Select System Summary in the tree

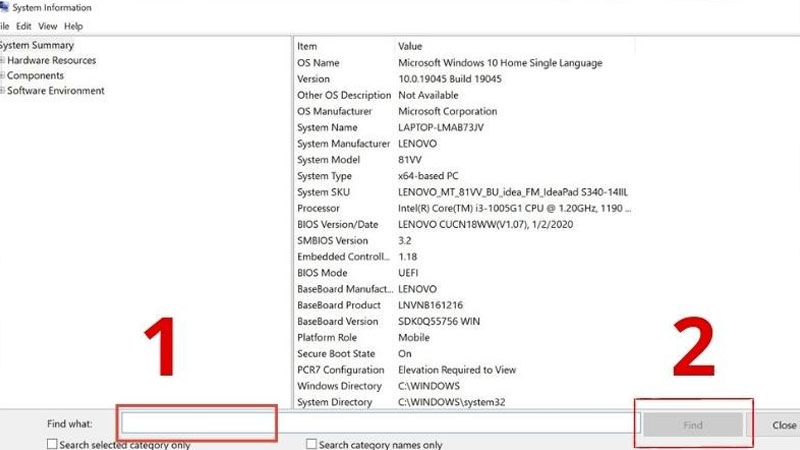coord(37,45)
